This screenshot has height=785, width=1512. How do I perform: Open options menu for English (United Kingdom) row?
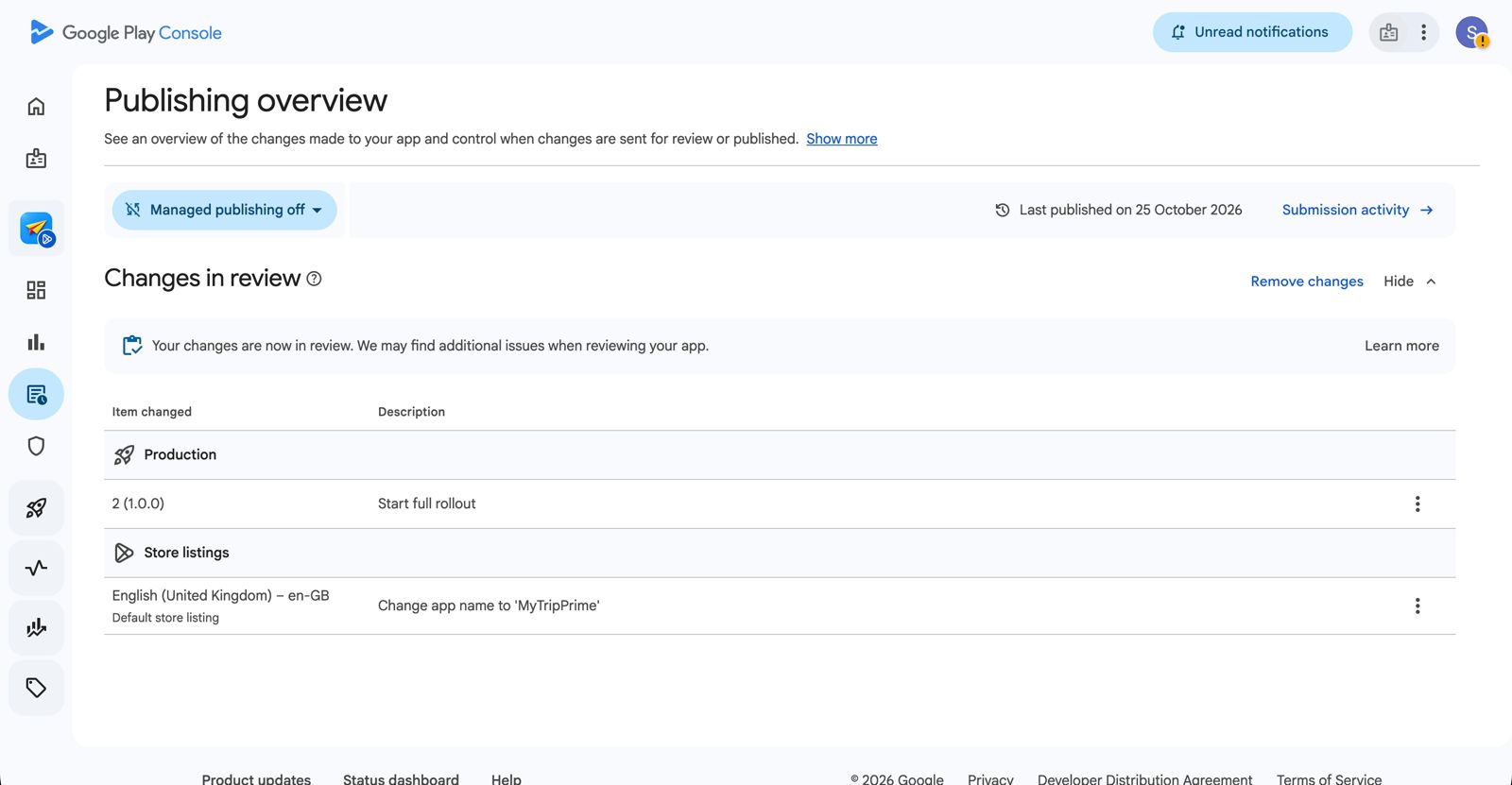1417,606
